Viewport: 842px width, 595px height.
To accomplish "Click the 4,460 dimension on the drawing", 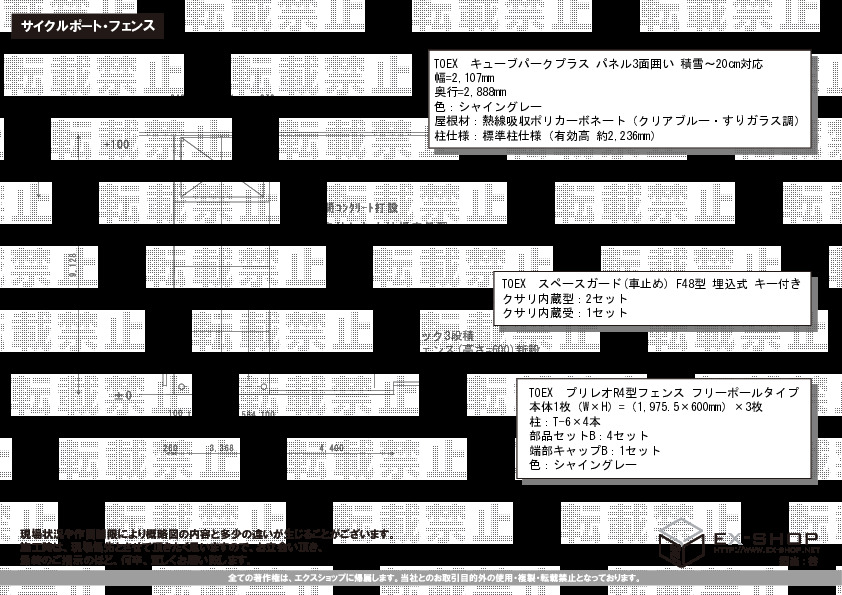I will coord(331,448).
